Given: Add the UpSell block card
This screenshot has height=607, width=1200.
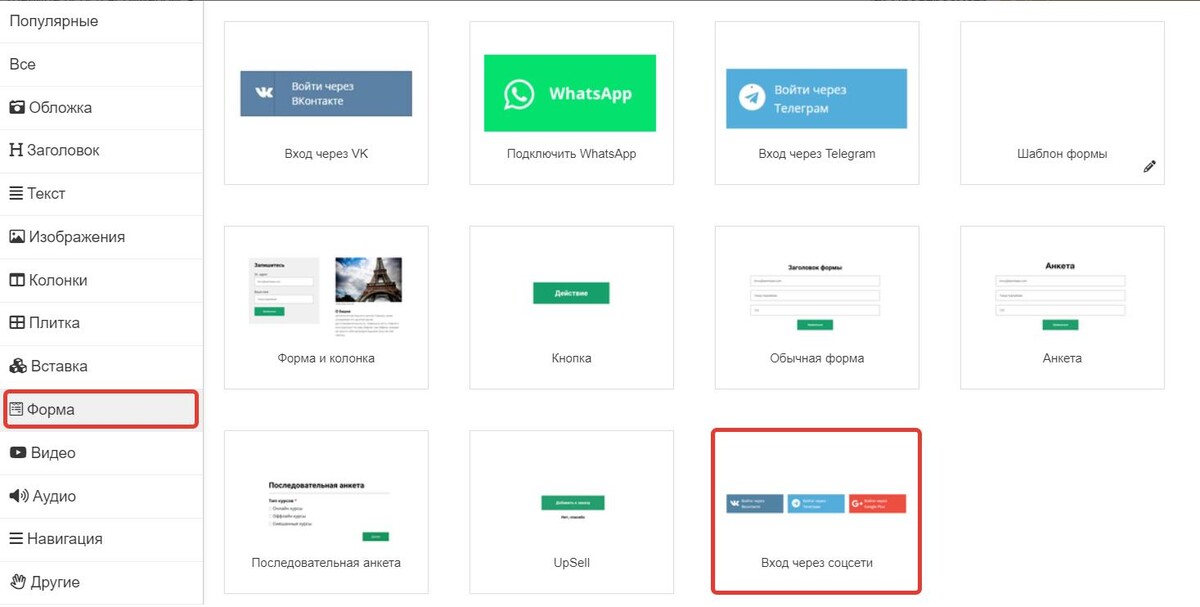Looking at the screenshot, I should click(x=571, y=512).
